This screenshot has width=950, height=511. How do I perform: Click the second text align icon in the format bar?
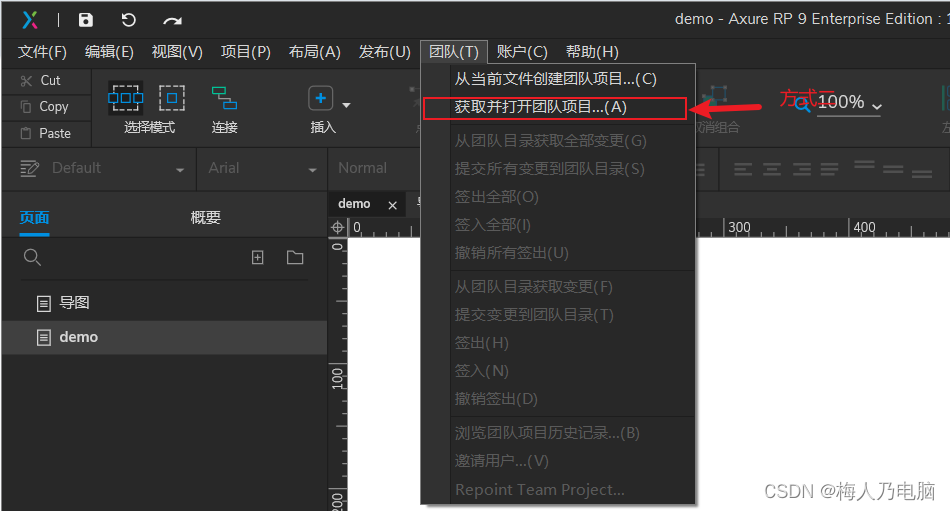[772, 169]
